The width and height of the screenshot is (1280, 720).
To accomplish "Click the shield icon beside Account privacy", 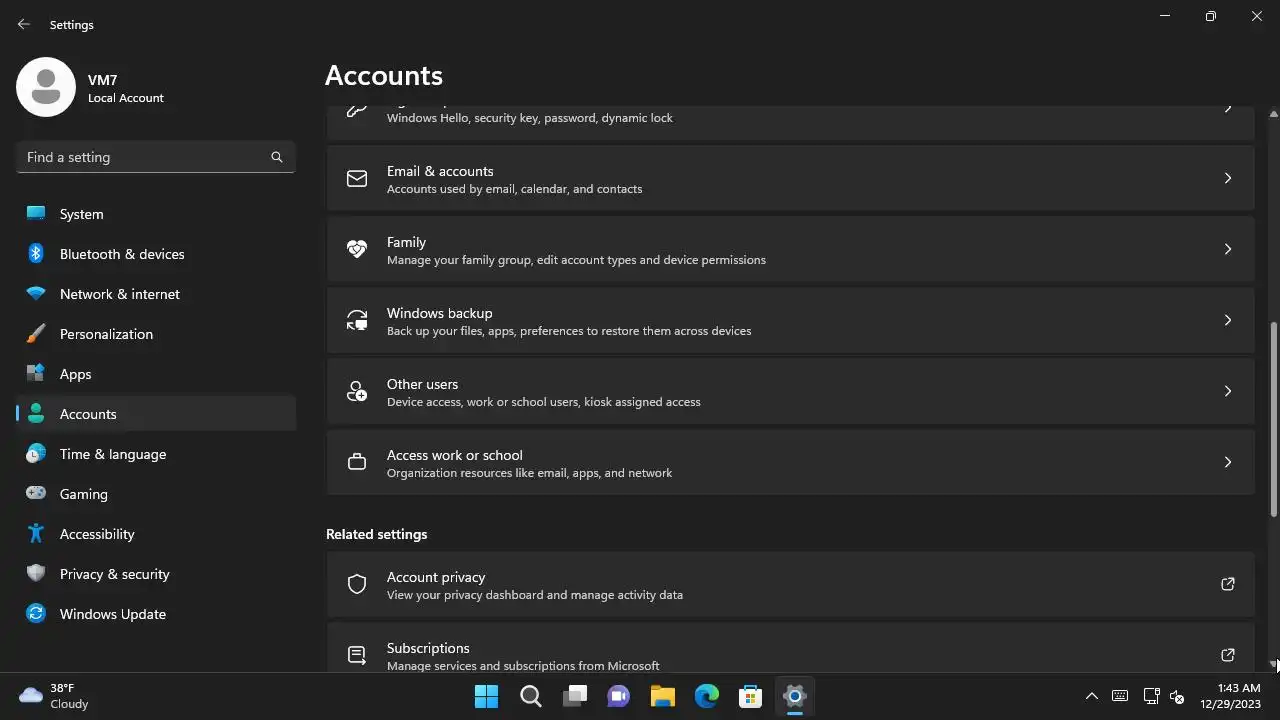I will point(357,584).
